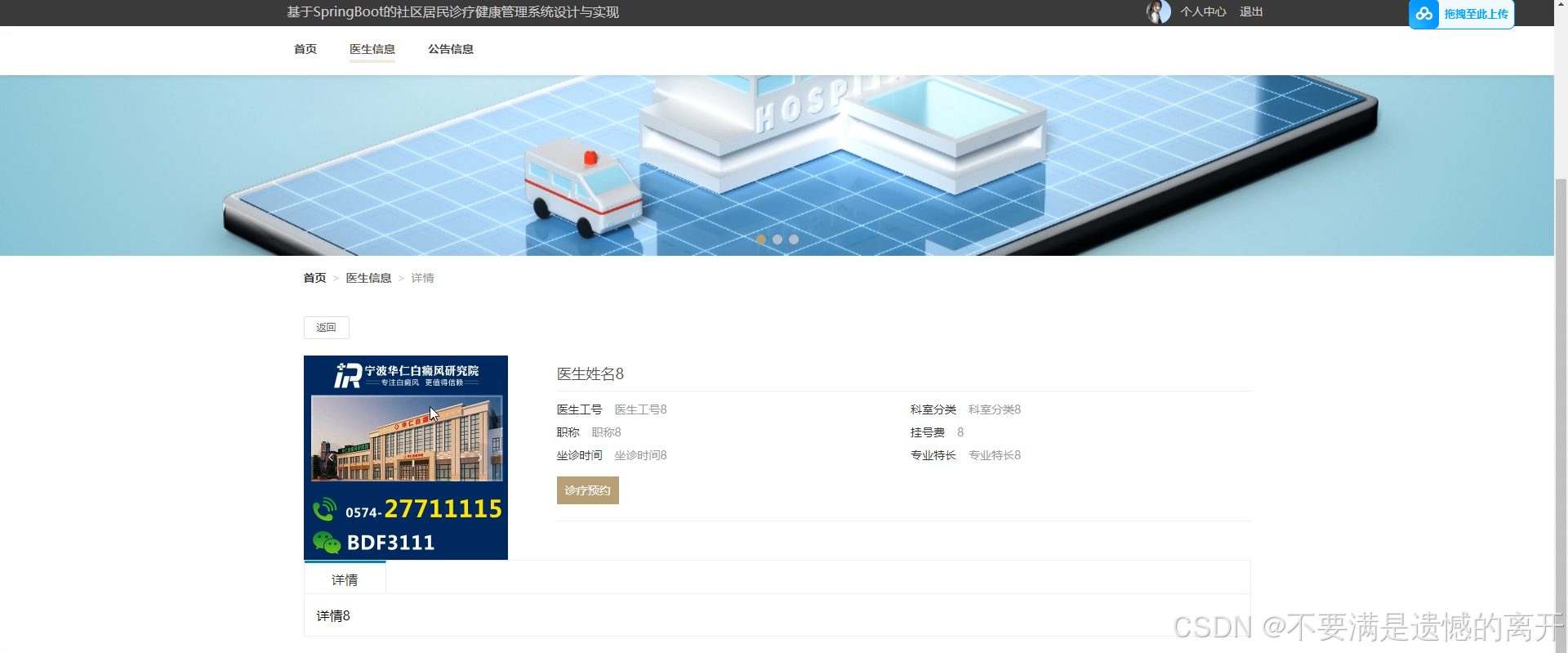Click the value 科室分类8

tap(995, 409)
